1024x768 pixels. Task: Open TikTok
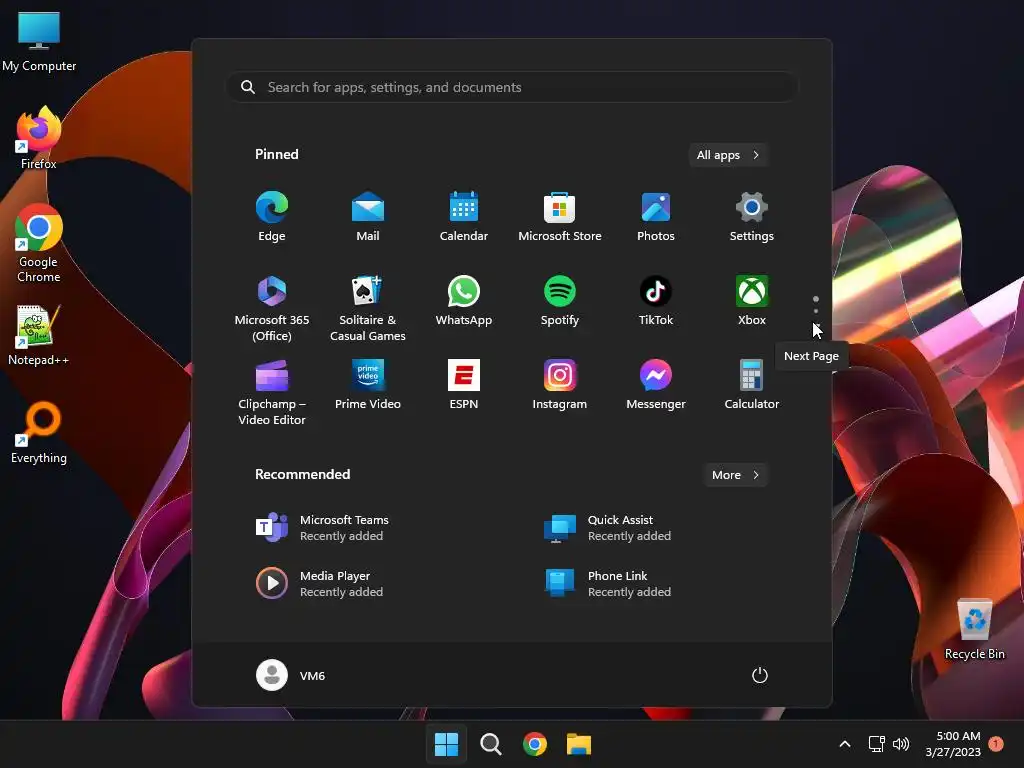(x=656, y=300)
